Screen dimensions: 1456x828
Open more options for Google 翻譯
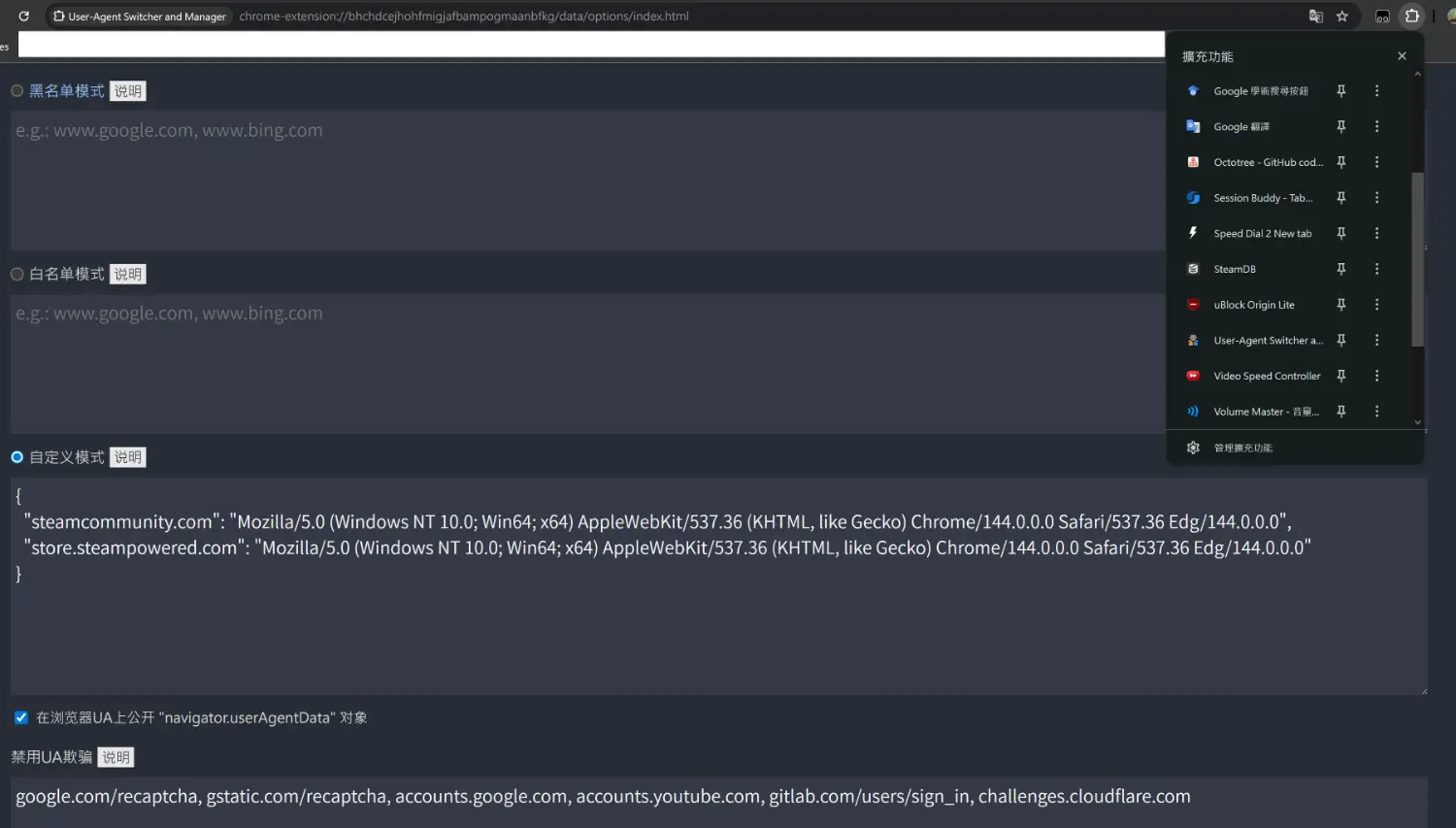[1376, 126]
